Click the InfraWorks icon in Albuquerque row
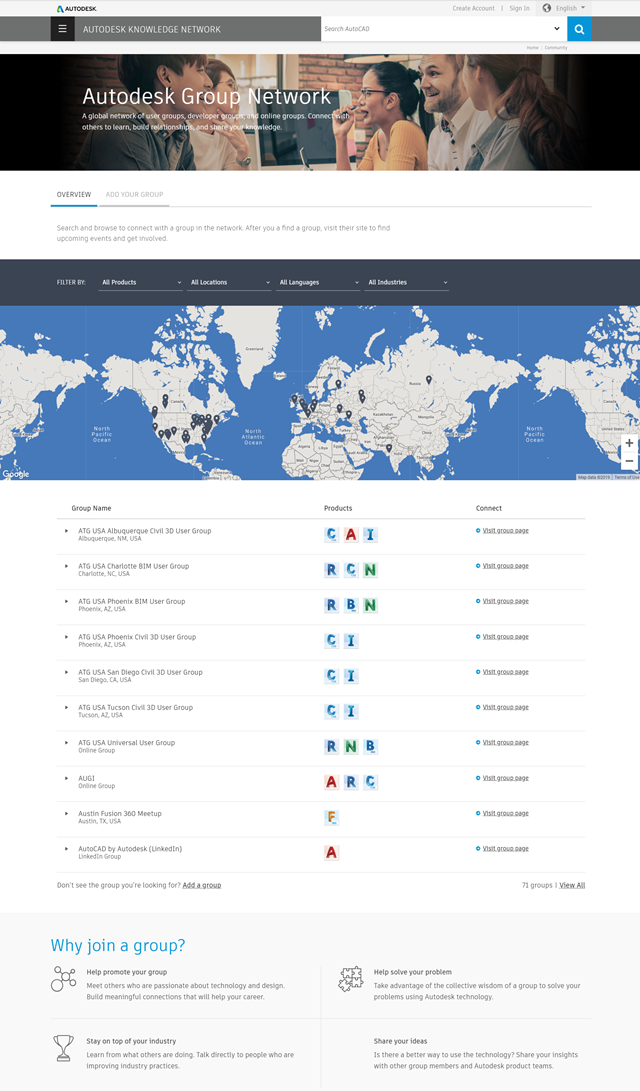The image size is (640, 1091). (370, 534)
